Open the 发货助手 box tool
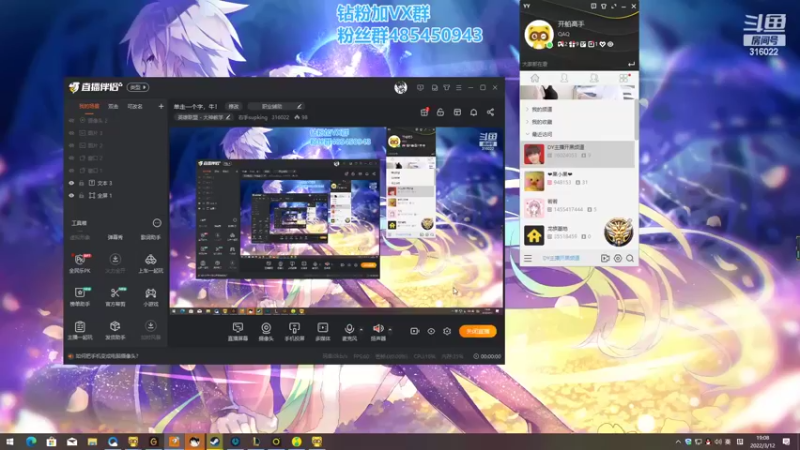The width and height of the screenshot is (800, 450). coord(115,330)
